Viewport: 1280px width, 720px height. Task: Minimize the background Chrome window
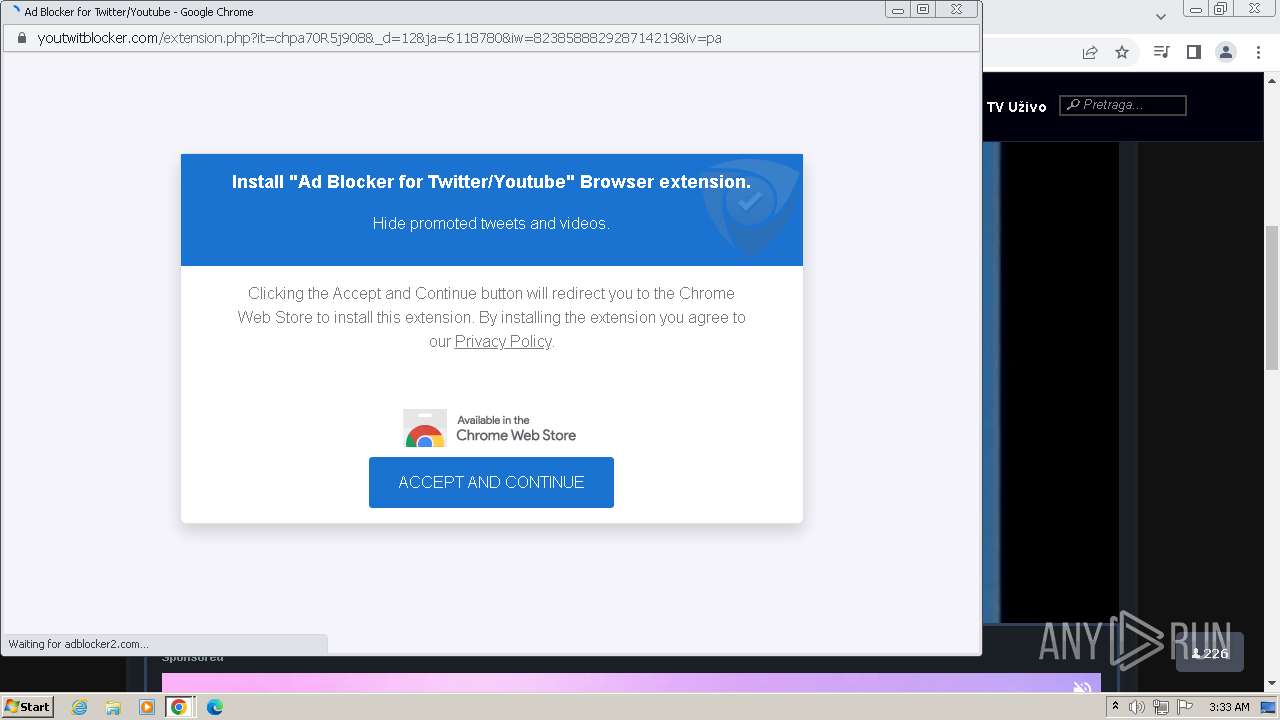click(1196, 9)
